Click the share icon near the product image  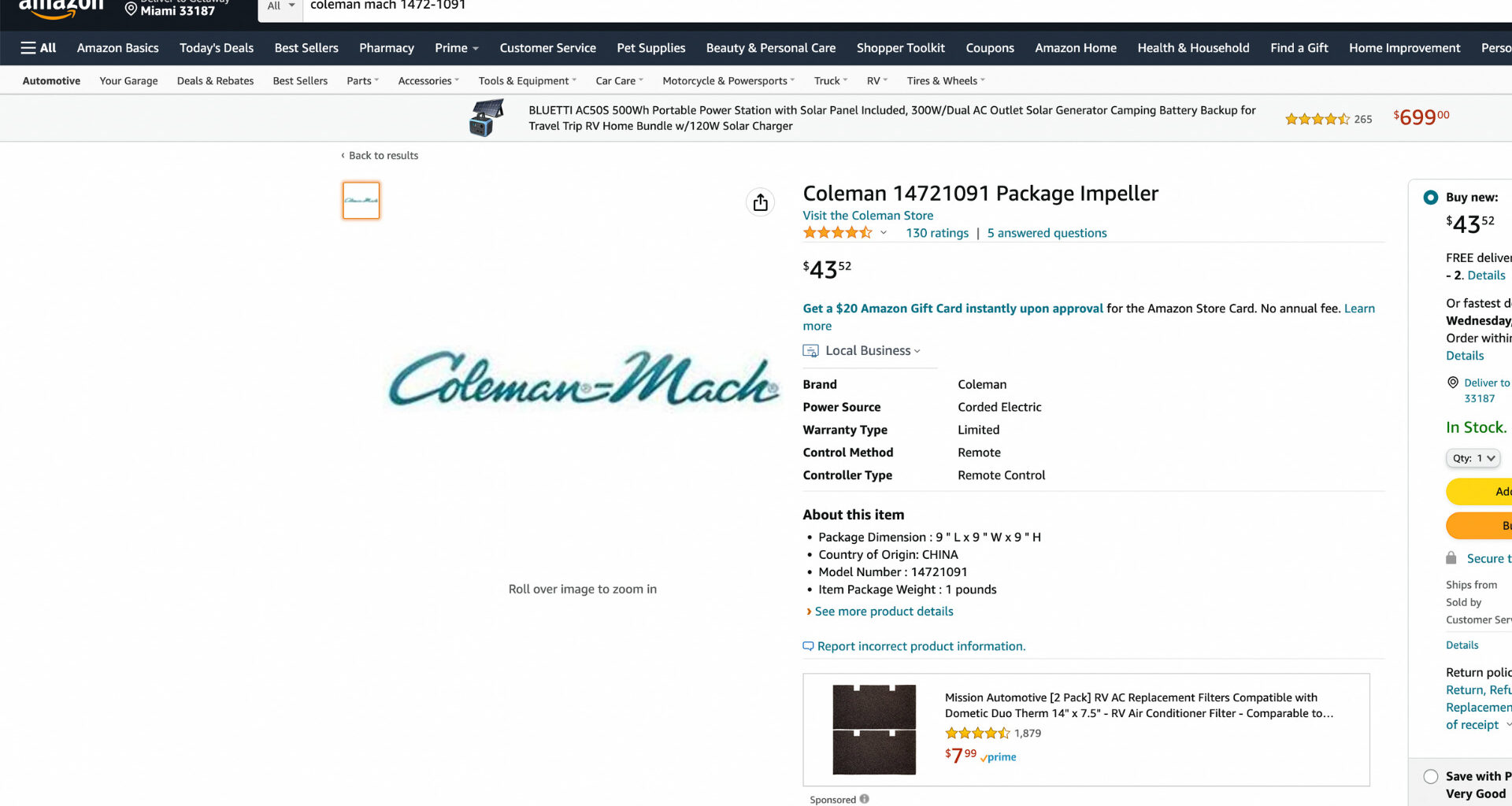759,202
